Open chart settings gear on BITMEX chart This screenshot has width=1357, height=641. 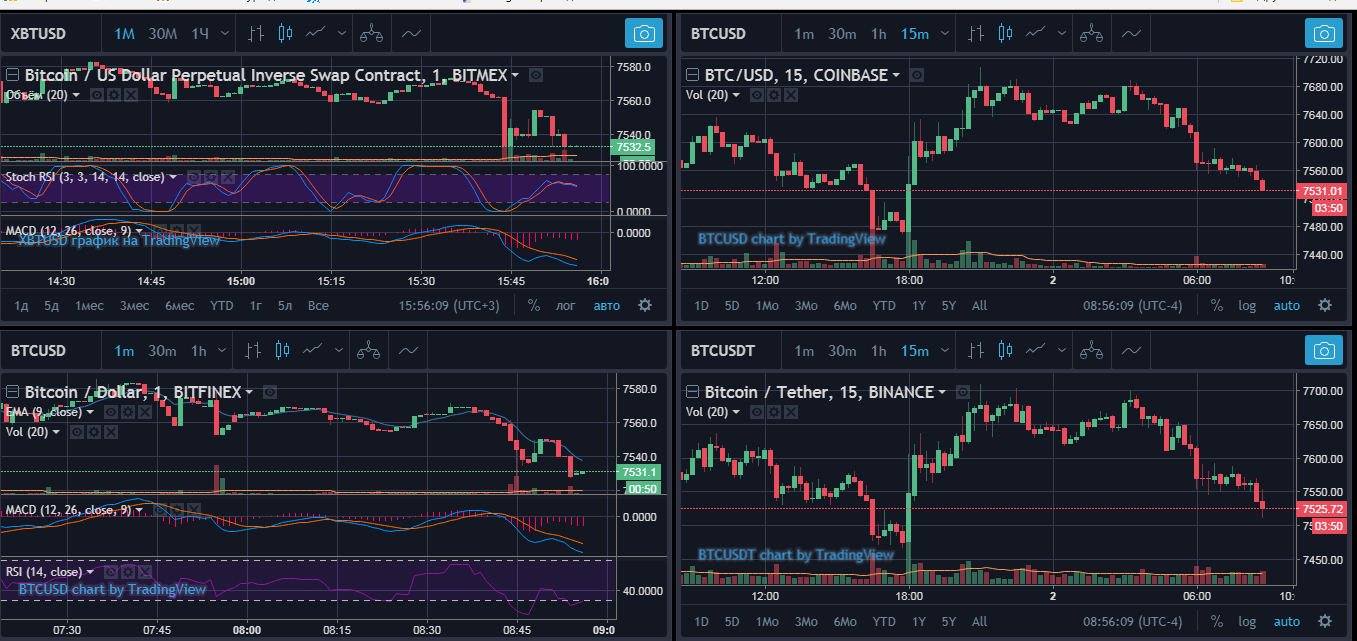click(x=645, y=305)
